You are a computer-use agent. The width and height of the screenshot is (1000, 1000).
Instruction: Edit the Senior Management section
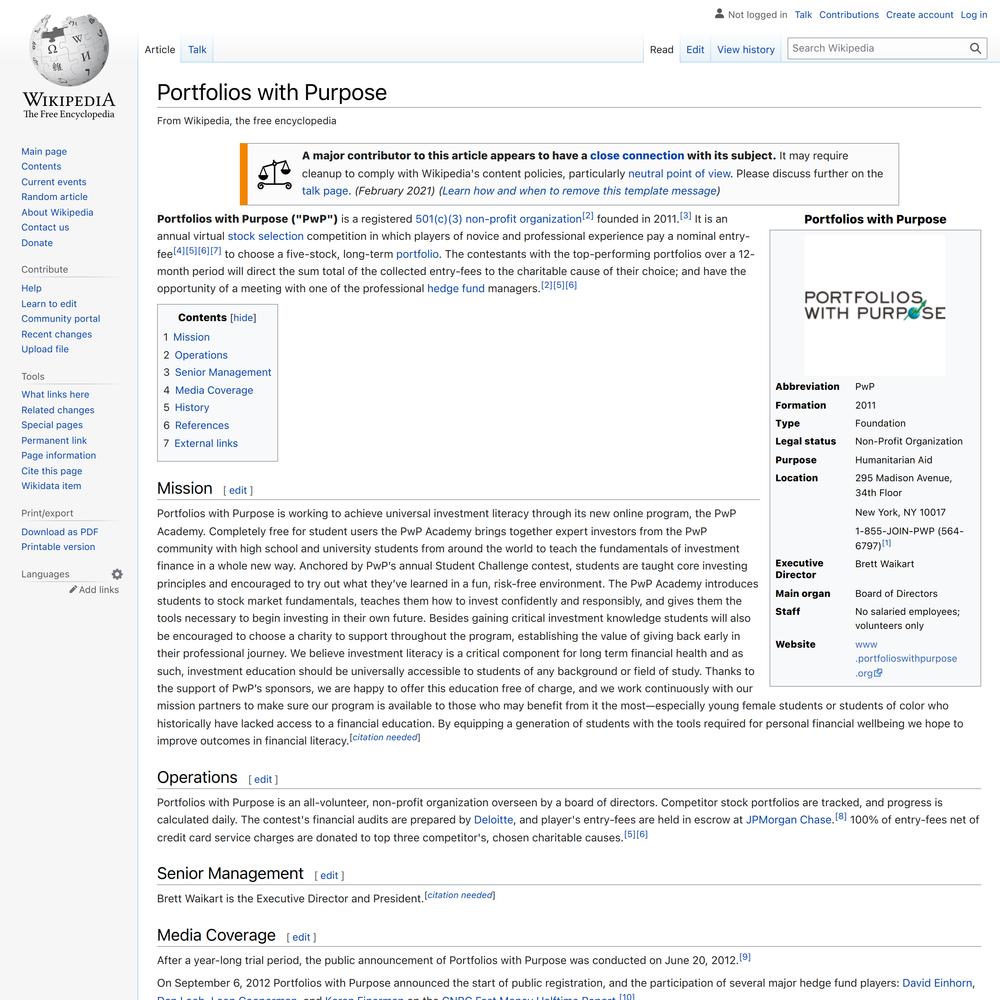click(x=329, y=876)
